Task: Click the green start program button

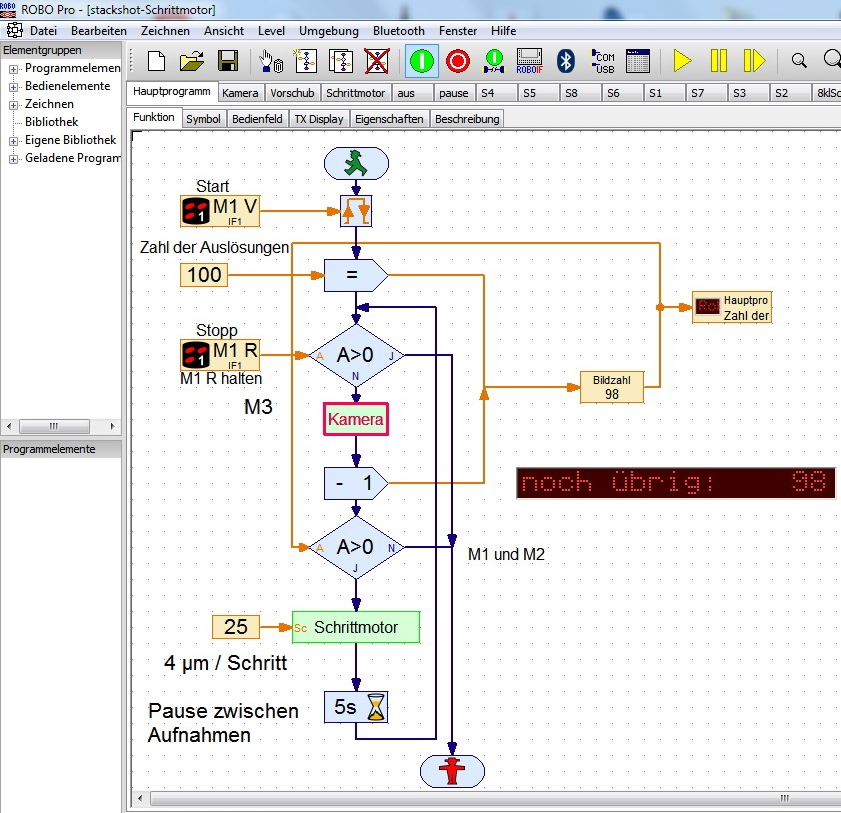Action: click(421, 61)
